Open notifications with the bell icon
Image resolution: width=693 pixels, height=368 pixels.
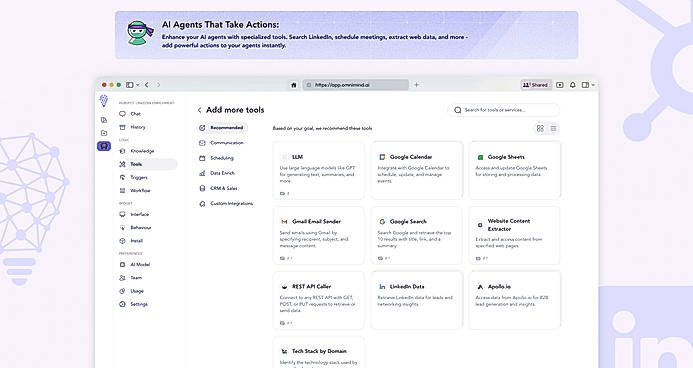tap(573, 85)
